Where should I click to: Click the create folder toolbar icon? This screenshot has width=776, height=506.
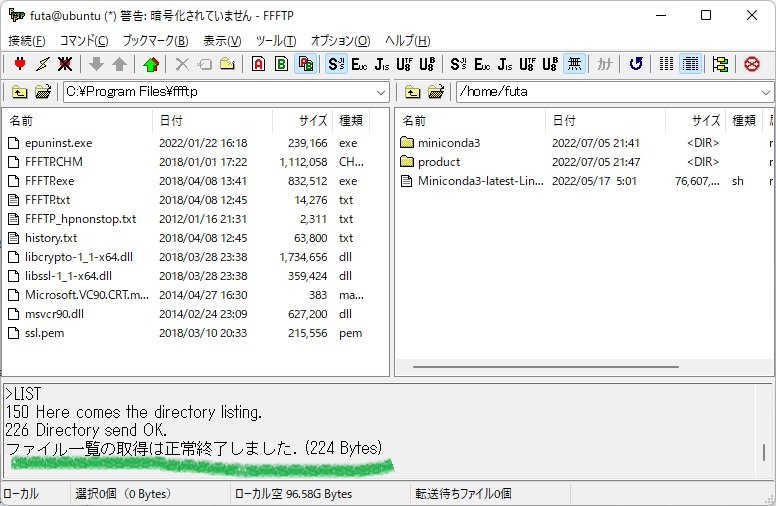(228, 64)
